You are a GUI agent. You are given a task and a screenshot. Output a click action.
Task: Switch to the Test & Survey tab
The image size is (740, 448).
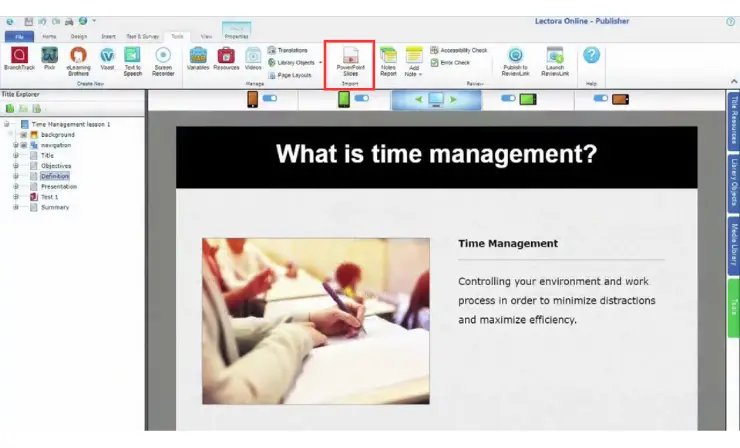[143, 36]
